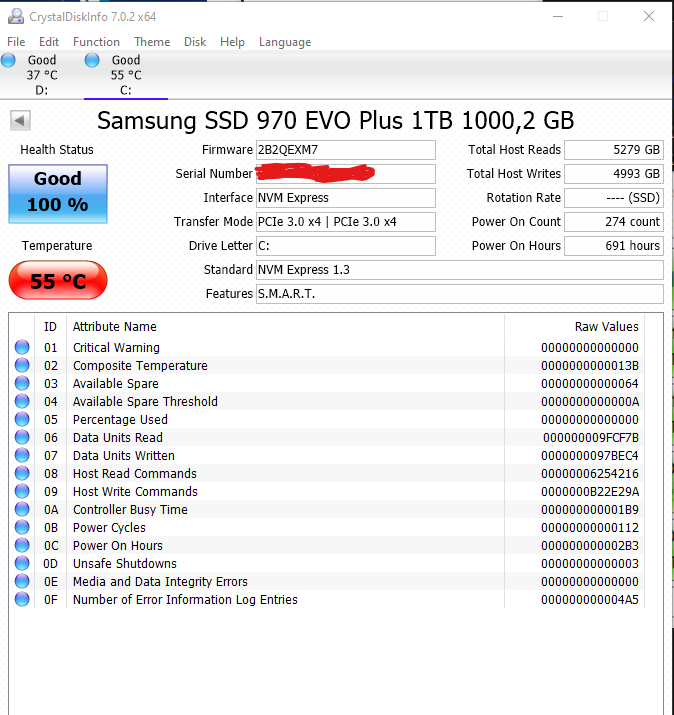Click raw value 000000000004A5
This screenshot has width=674, height=715.
pos(590,600)
